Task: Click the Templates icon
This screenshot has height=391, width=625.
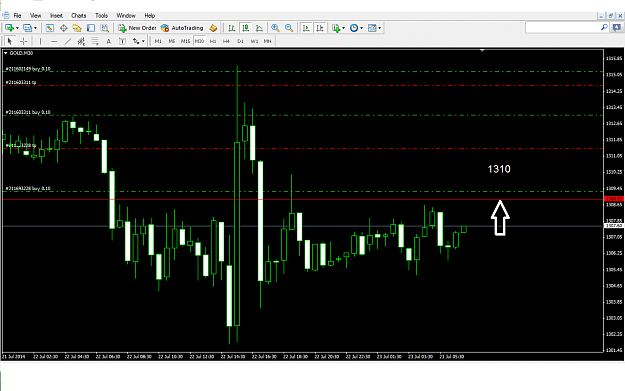Action: click(372, 28)
